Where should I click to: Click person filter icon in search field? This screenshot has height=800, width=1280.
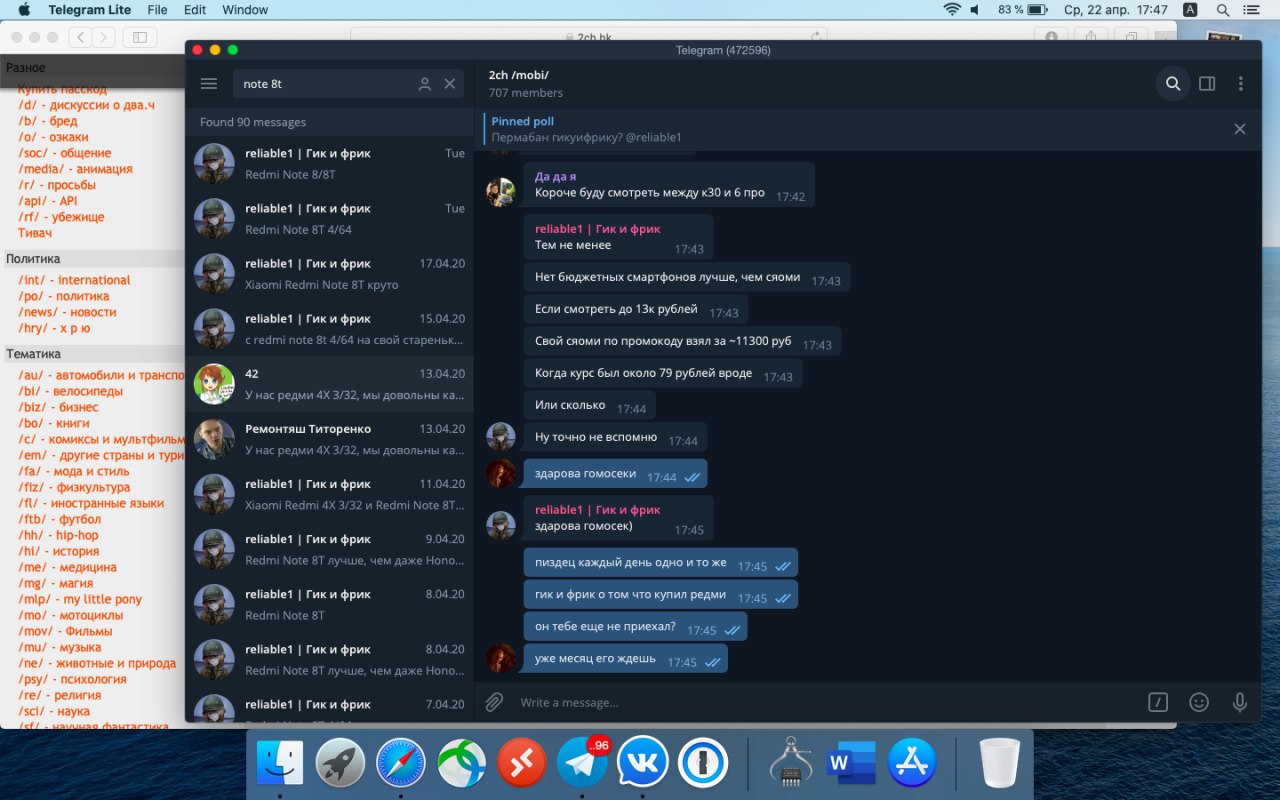tap(425, 84)
